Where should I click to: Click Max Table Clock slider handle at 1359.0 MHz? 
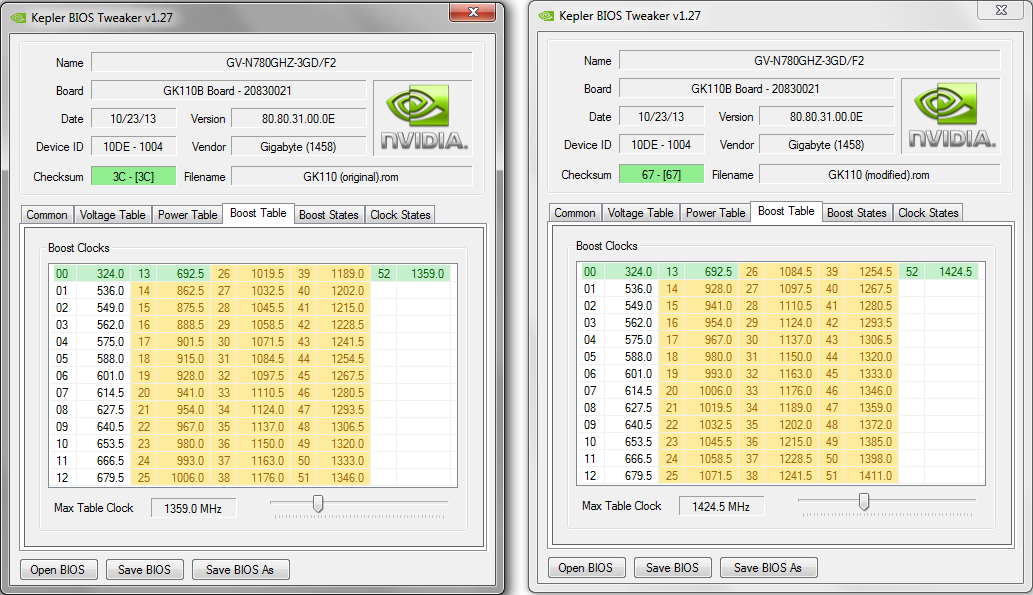[x=318, y=504]
